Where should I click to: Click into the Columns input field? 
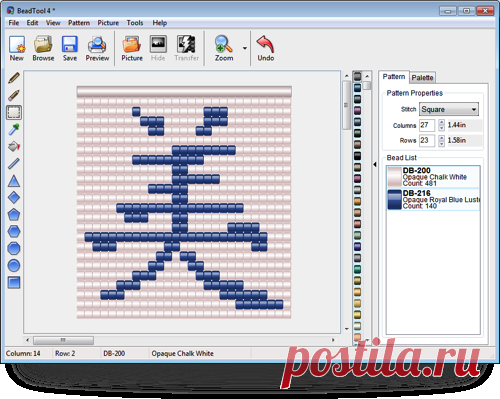pyautogui.click(x=427, y=125)
